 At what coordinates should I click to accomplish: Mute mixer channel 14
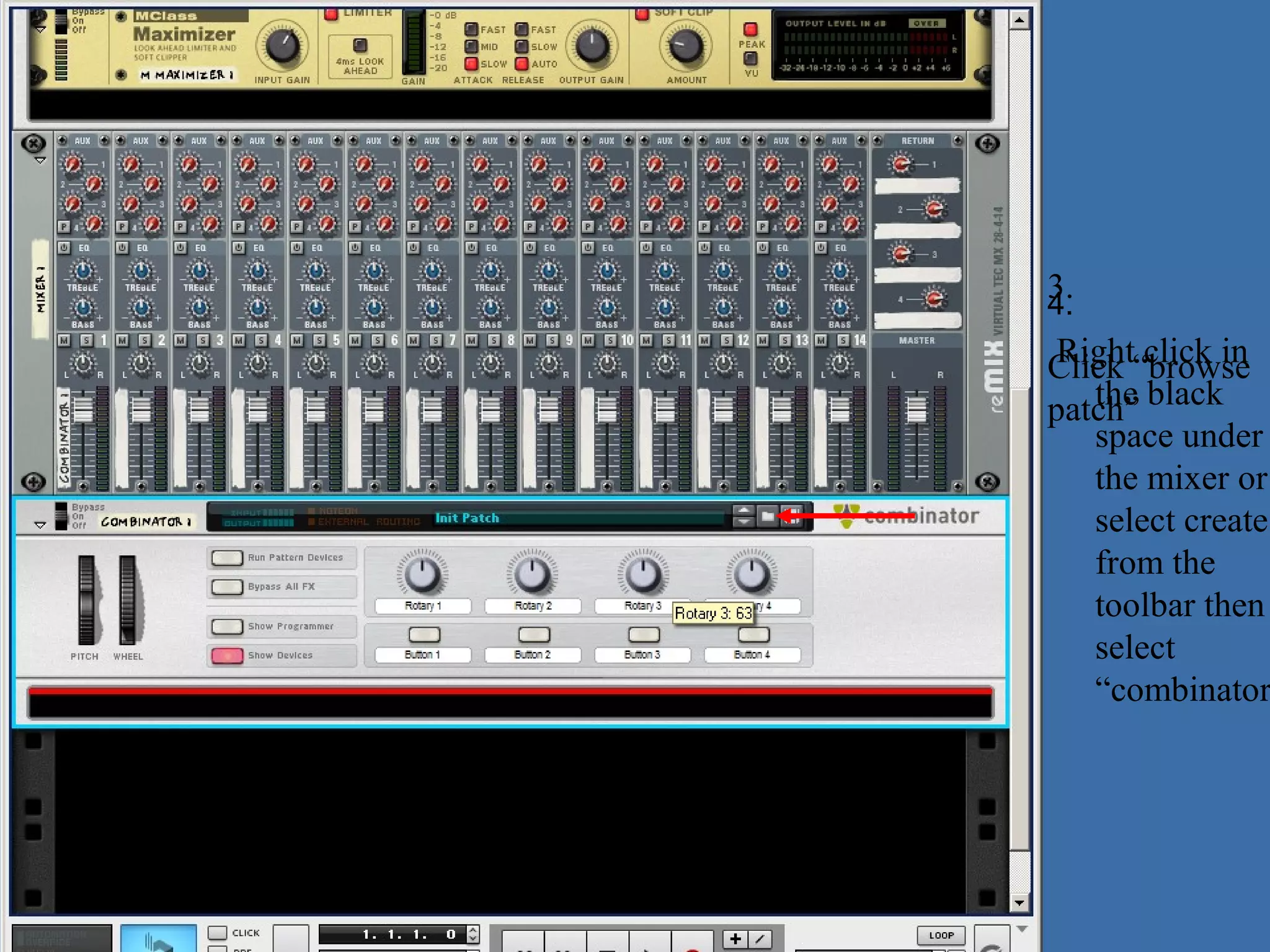pyautogui.click(x=821, y=340)
